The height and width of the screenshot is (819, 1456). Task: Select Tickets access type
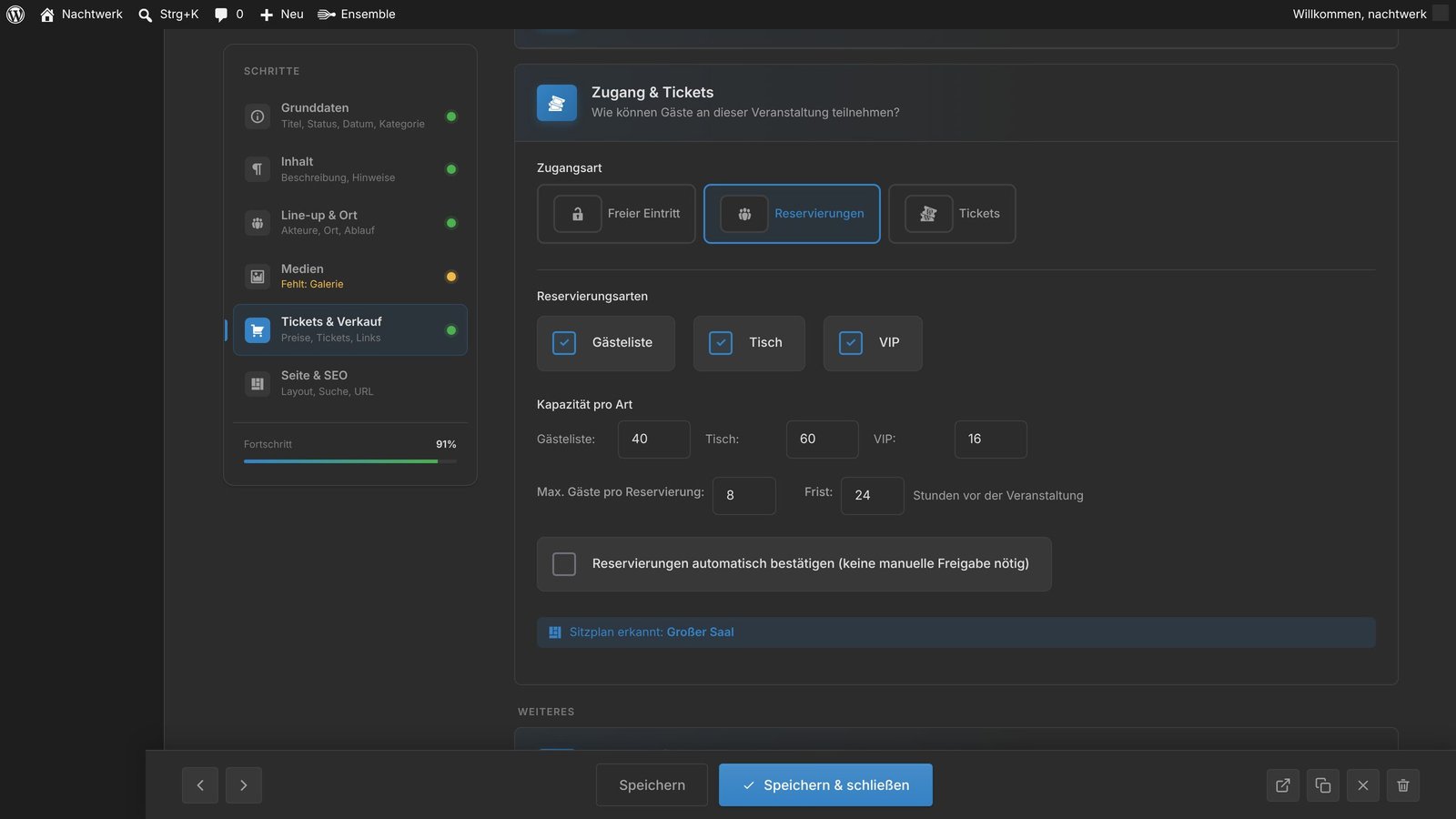coord(952,214)
